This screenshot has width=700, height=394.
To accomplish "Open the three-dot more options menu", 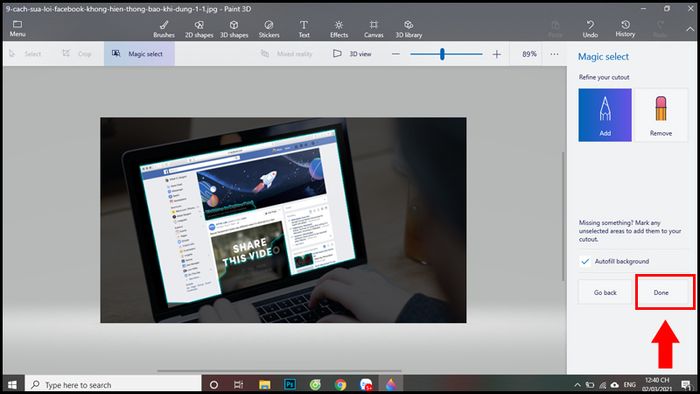I will pyautogui.click(x=554, y=54).
